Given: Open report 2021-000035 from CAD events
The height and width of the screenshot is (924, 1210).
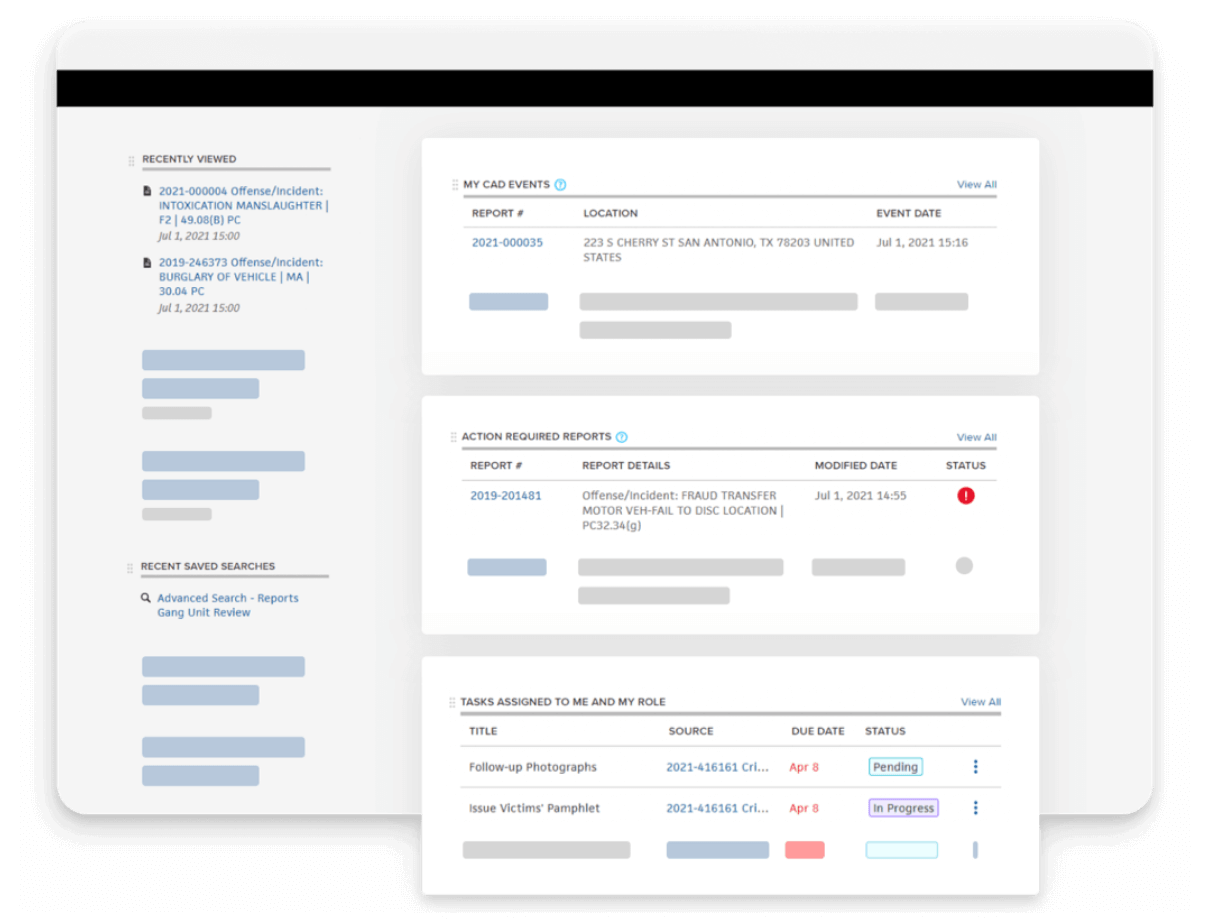Looking at the screenshot, I should 505,242.
